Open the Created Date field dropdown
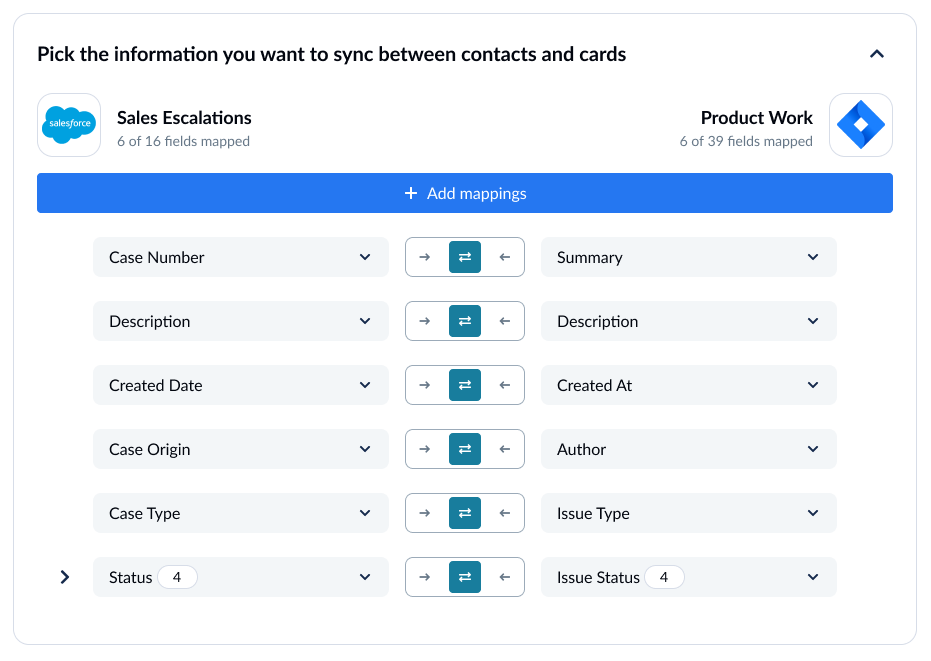 240,385
